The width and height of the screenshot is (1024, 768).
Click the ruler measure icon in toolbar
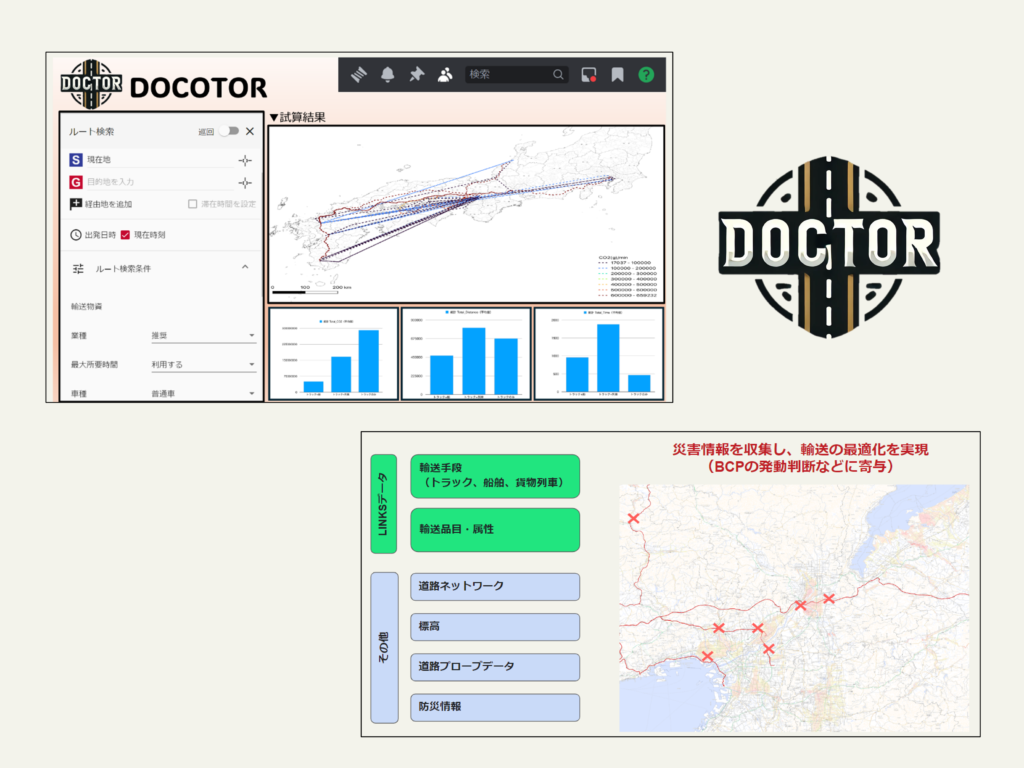click(x=359, y=75)
